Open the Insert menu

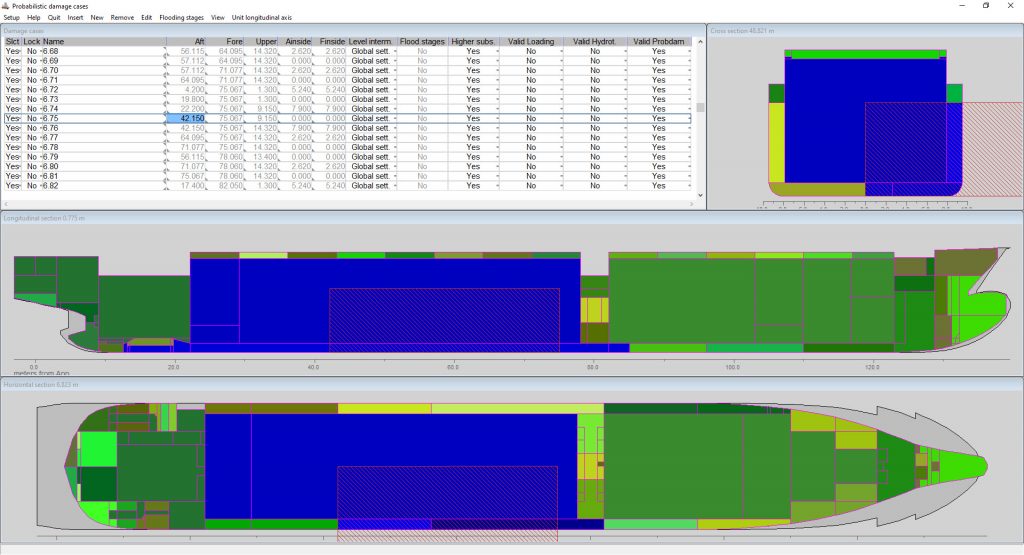coord(75,18)
